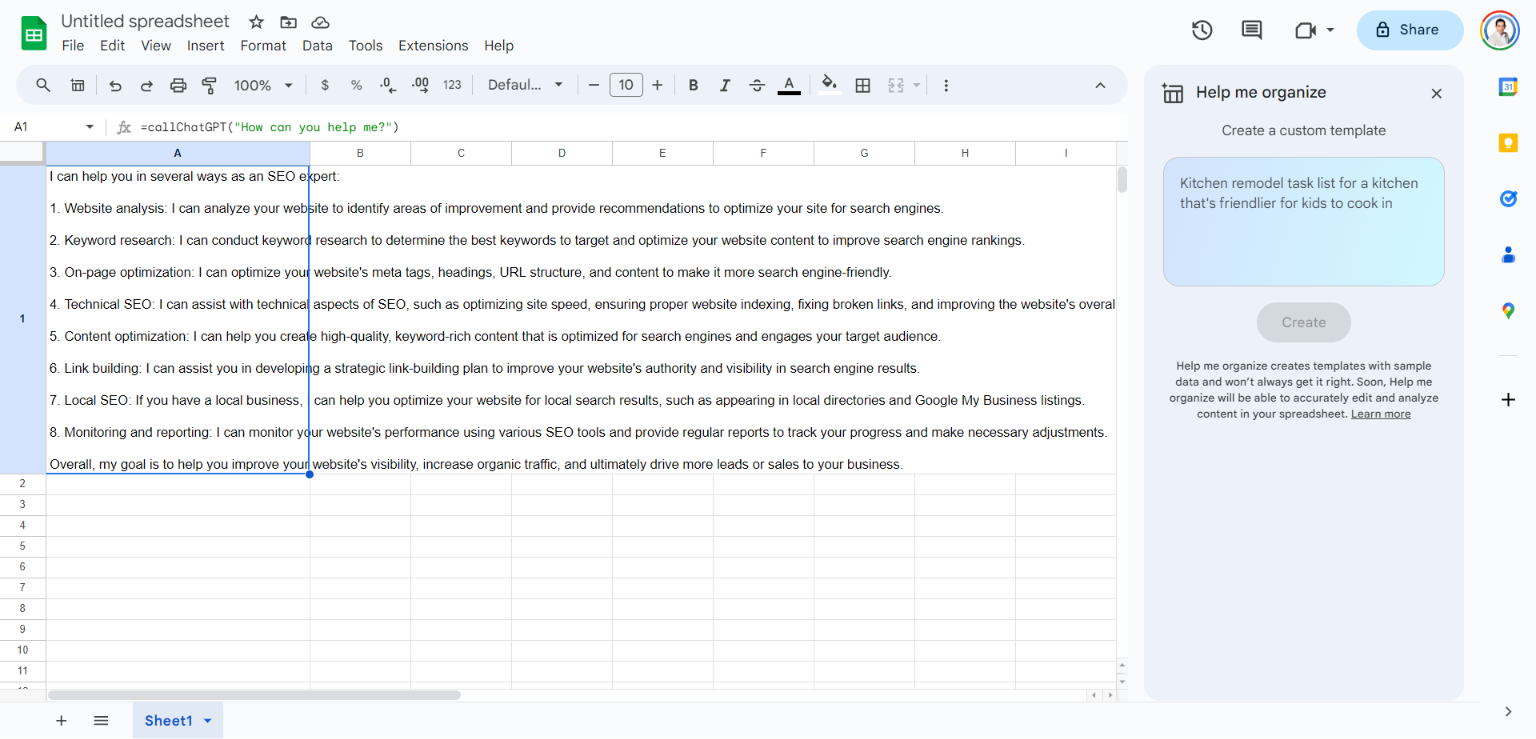Viewport: 1536px width, 739px height.
Task: Click the Print icon
Action: (178, 85)
